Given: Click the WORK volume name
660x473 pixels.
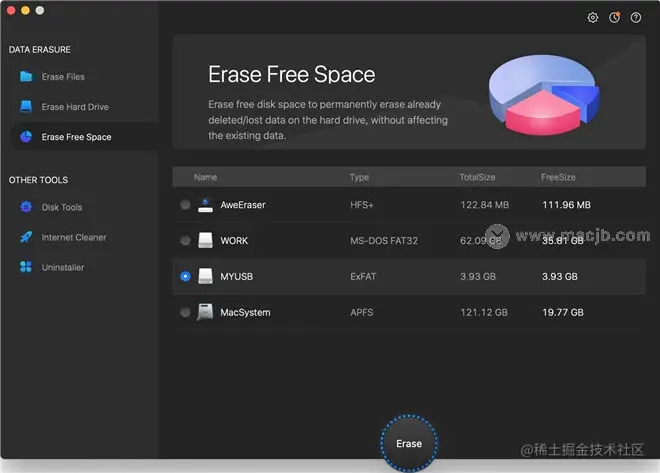Looking at the screenshot, I should 234,241.
